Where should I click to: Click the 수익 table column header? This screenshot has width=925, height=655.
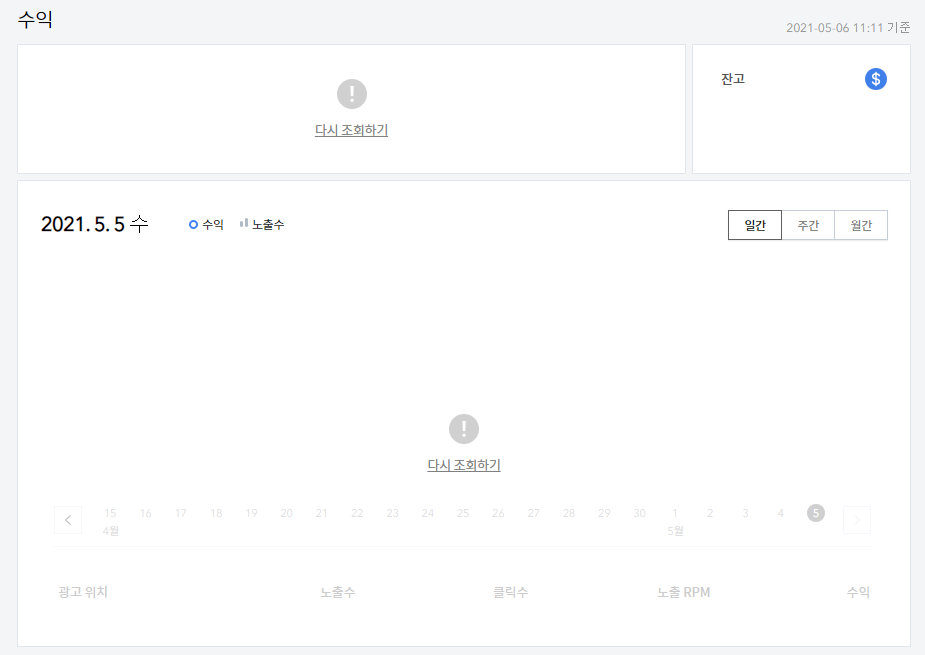858,592
